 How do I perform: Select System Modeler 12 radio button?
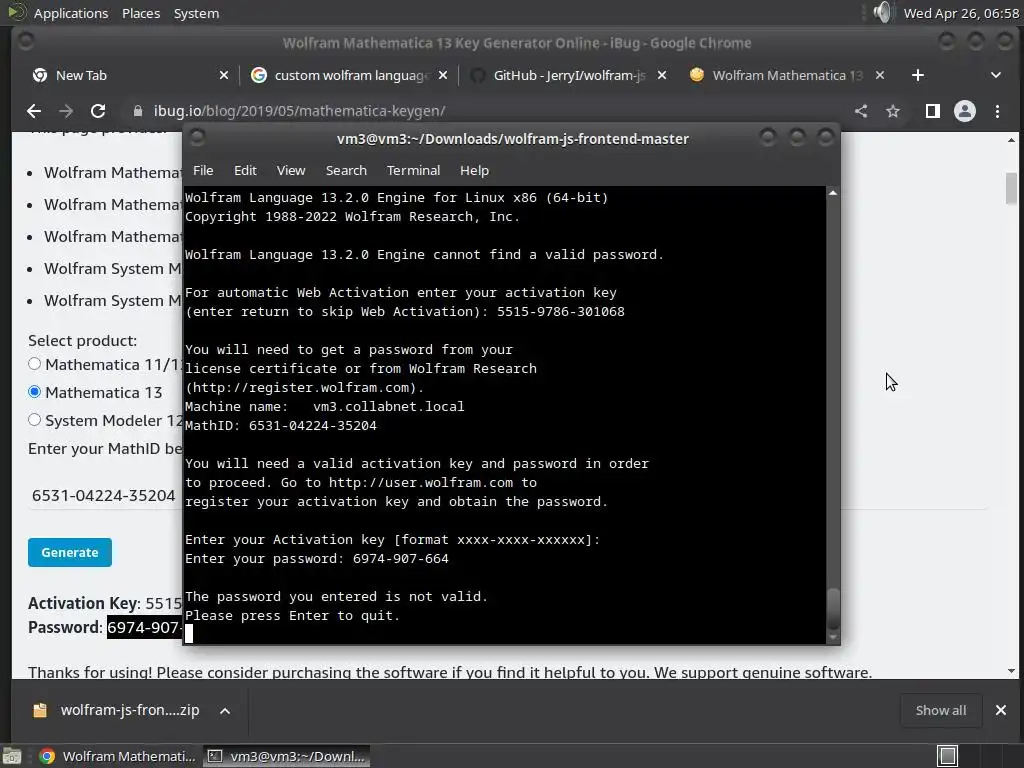[35, 420]
